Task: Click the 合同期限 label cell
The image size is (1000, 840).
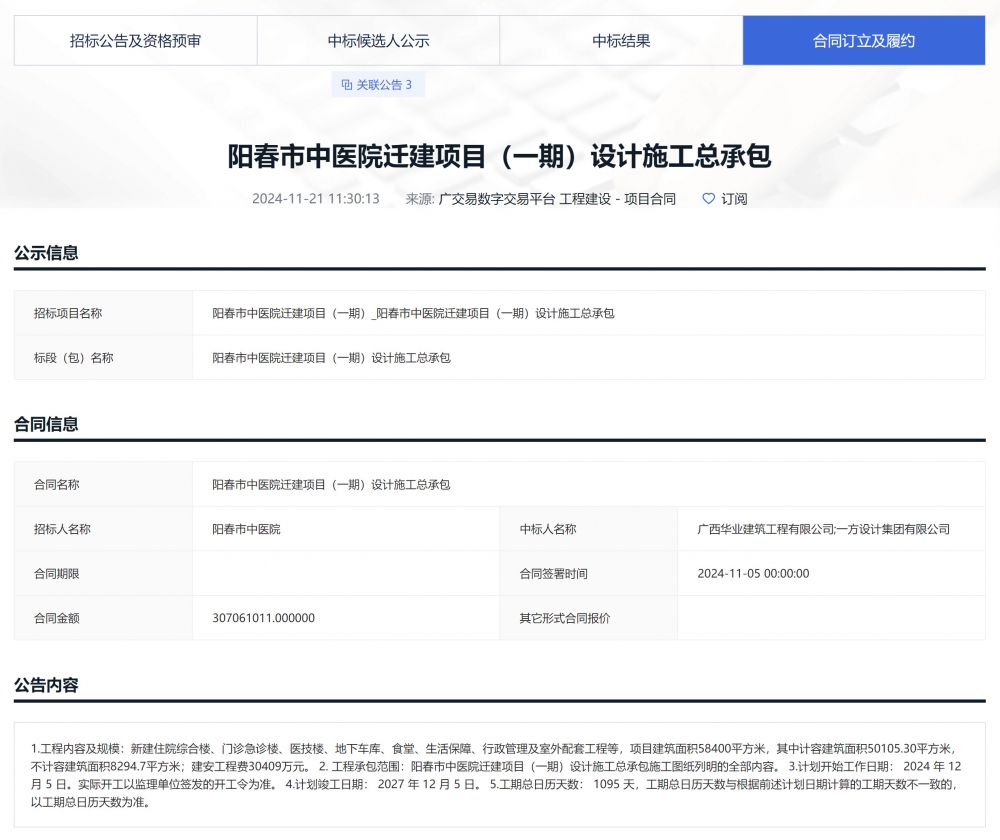Action: pyautogui.click(x=103, y=573)
